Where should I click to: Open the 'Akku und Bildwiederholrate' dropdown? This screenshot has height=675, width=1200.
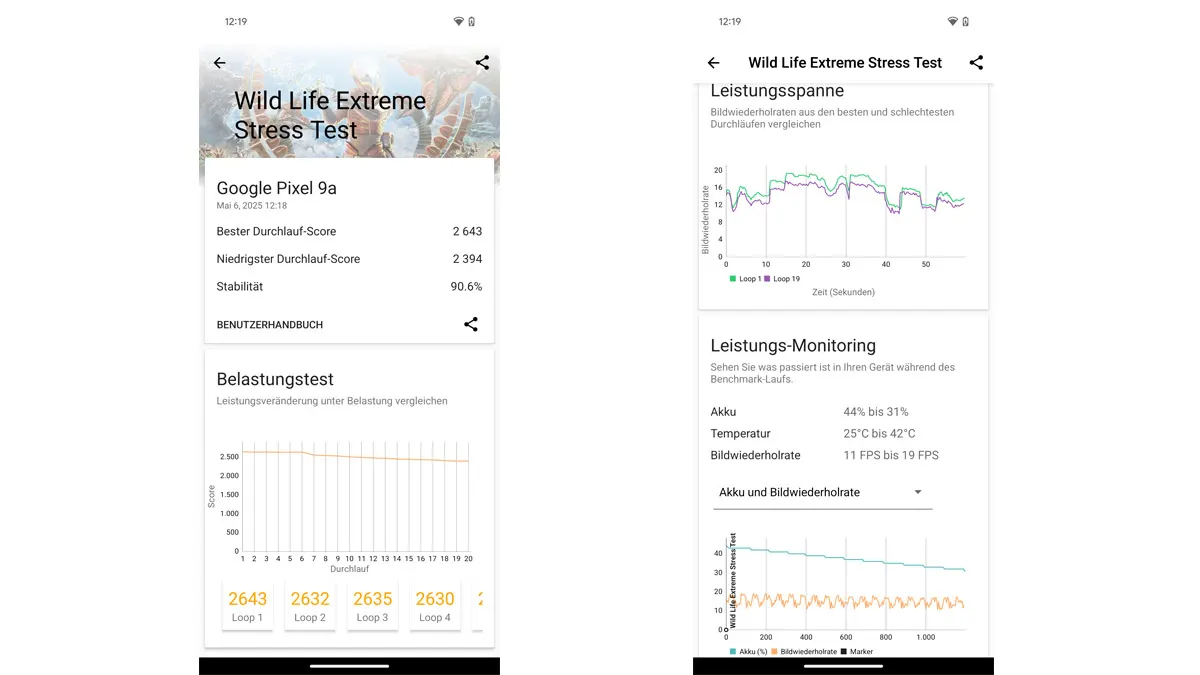pyautogui.click(x=821, y=492)
